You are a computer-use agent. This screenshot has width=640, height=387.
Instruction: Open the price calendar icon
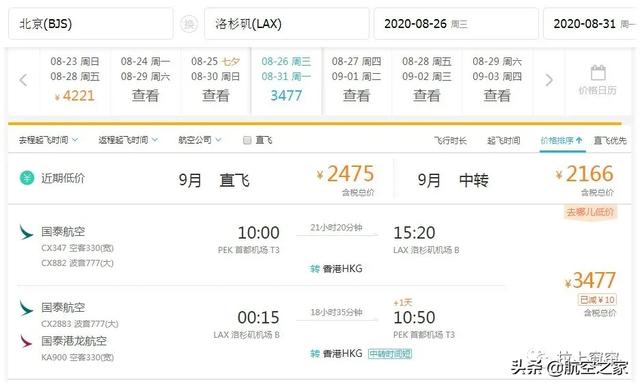point(598,73)
